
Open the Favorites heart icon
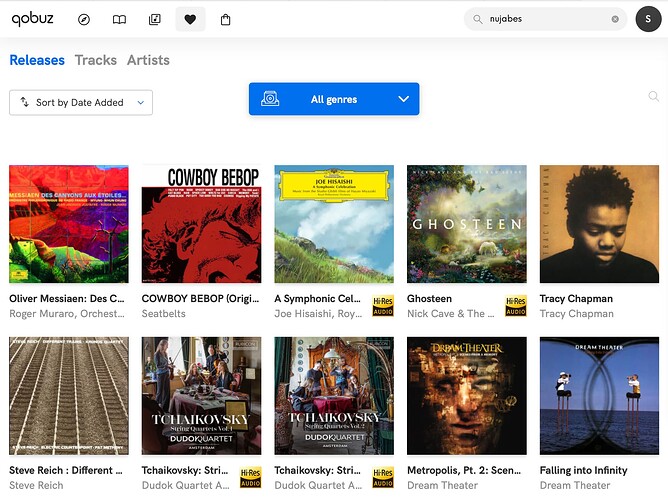(190, 20)
